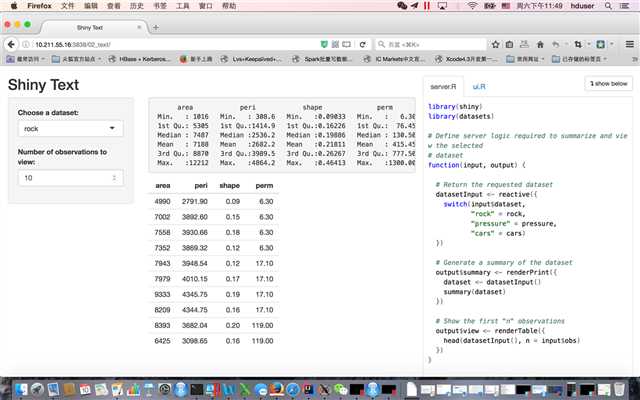This screenshot has height=400, width=640.
Task: Open Calendar from the Dock
Action: point(85,389)
